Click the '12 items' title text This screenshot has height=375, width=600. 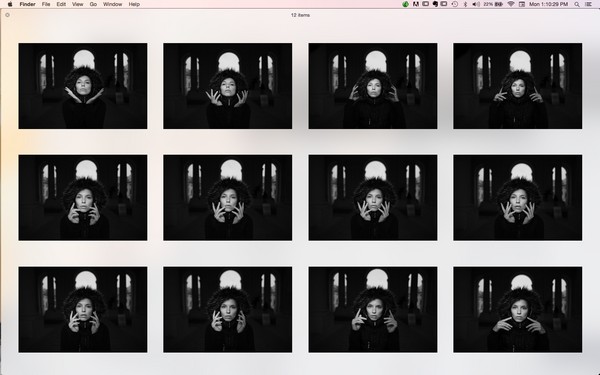(300, 15)
